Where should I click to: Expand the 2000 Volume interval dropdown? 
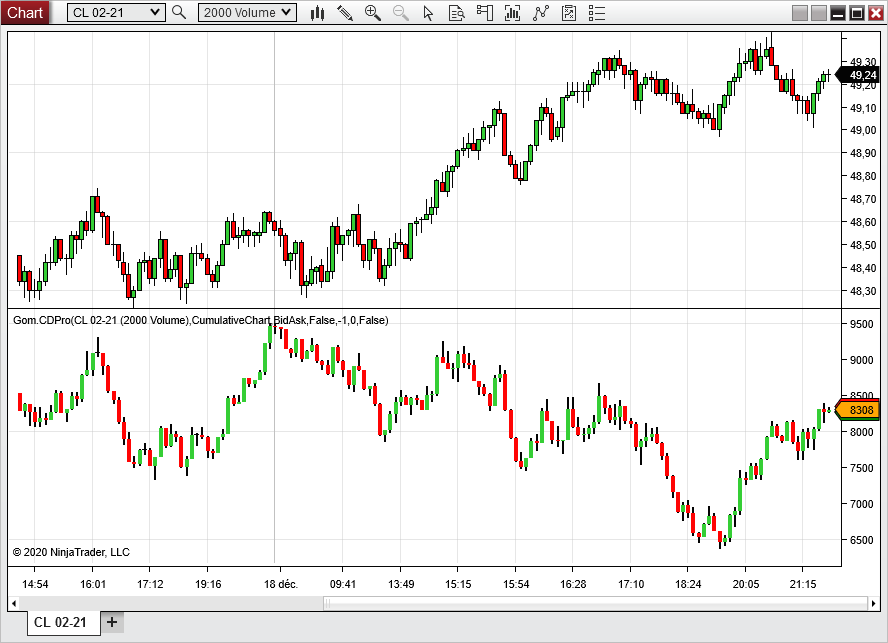point(247,13)
